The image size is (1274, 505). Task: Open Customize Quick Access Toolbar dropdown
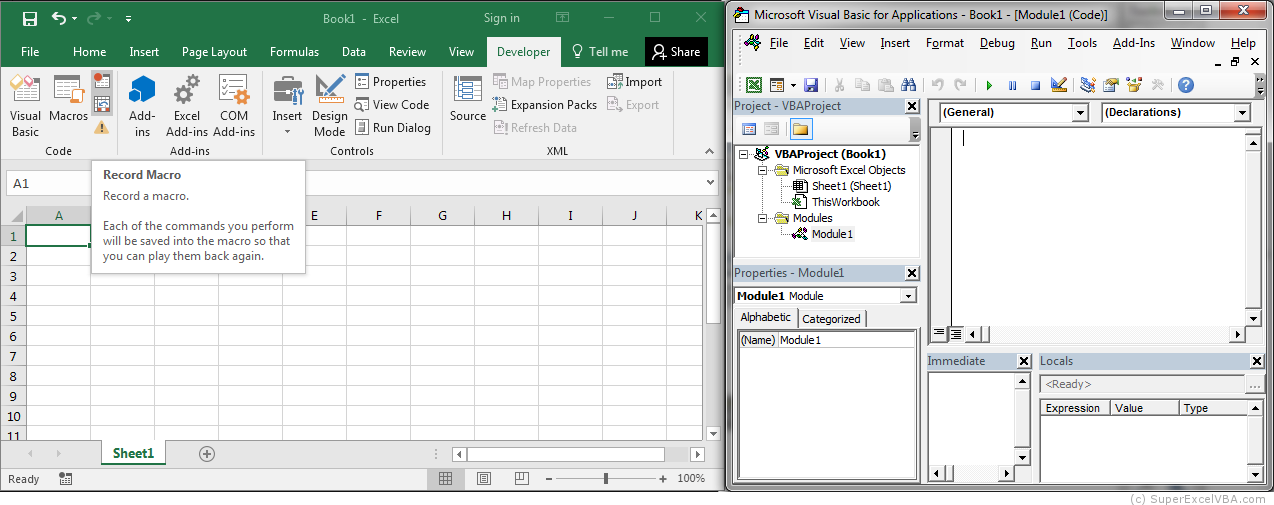129,19
